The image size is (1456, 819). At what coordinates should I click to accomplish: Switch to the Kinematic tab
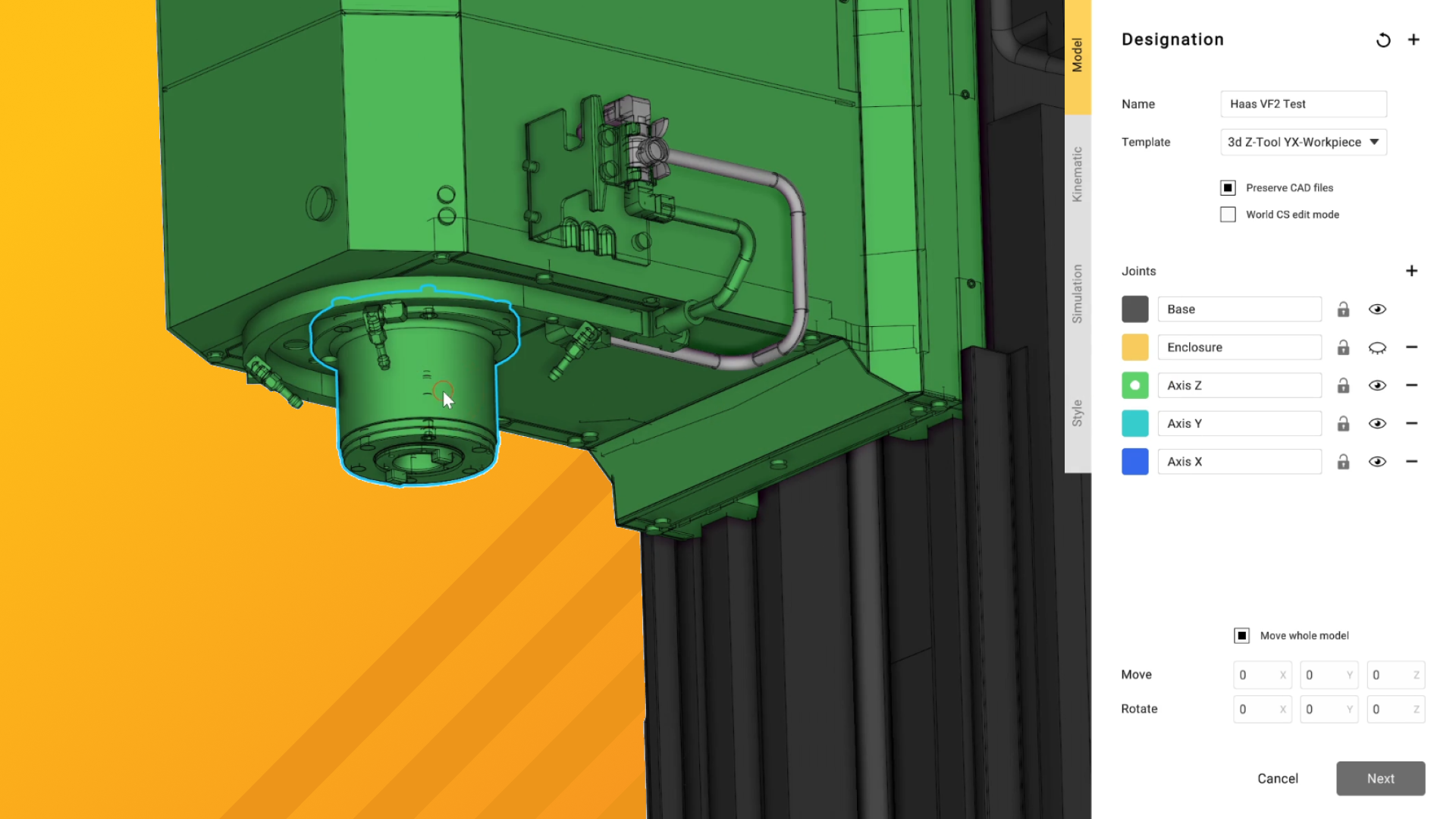tap(1077, 174)
